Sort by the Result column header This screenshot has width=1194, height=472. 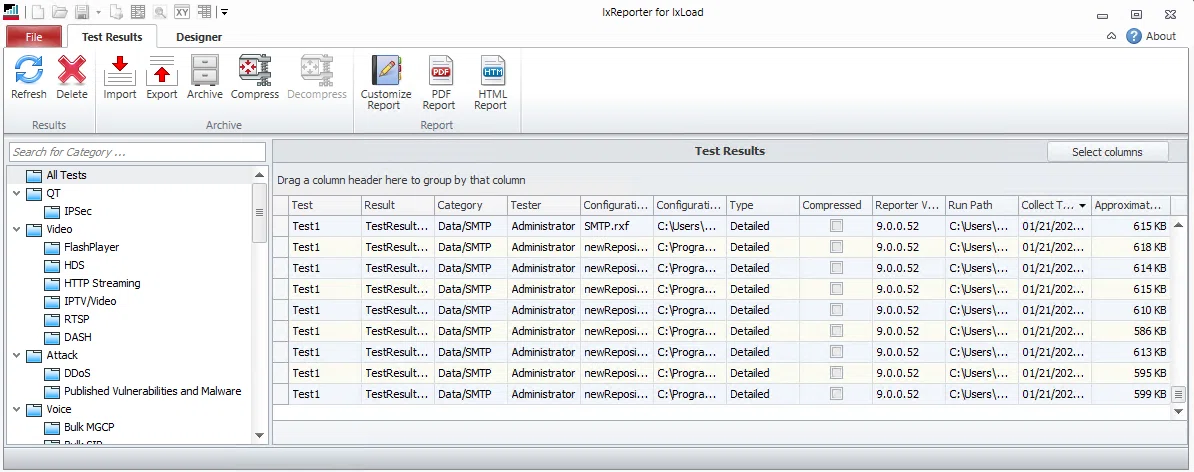click(397, 205)
